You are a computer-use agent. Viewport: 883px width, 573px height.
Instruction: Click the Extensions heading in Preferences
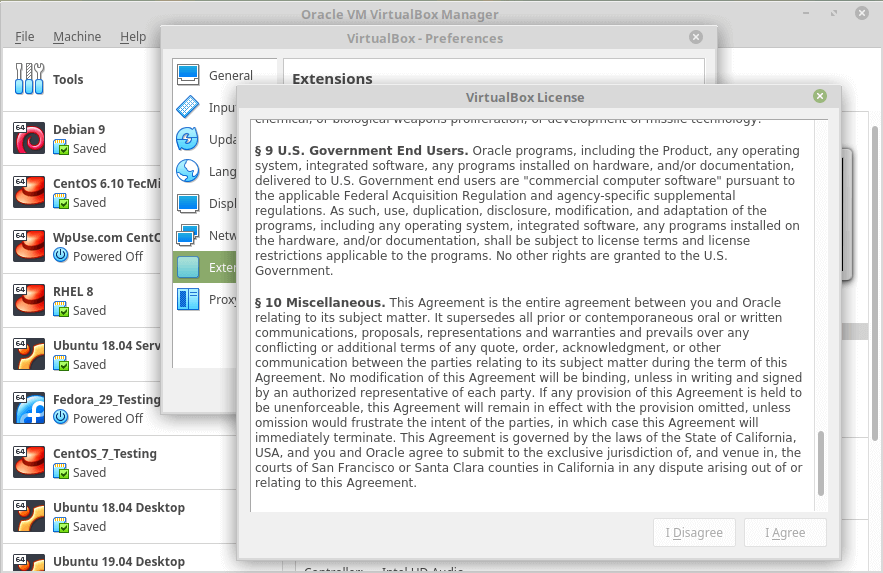click(x=332, y=79)
